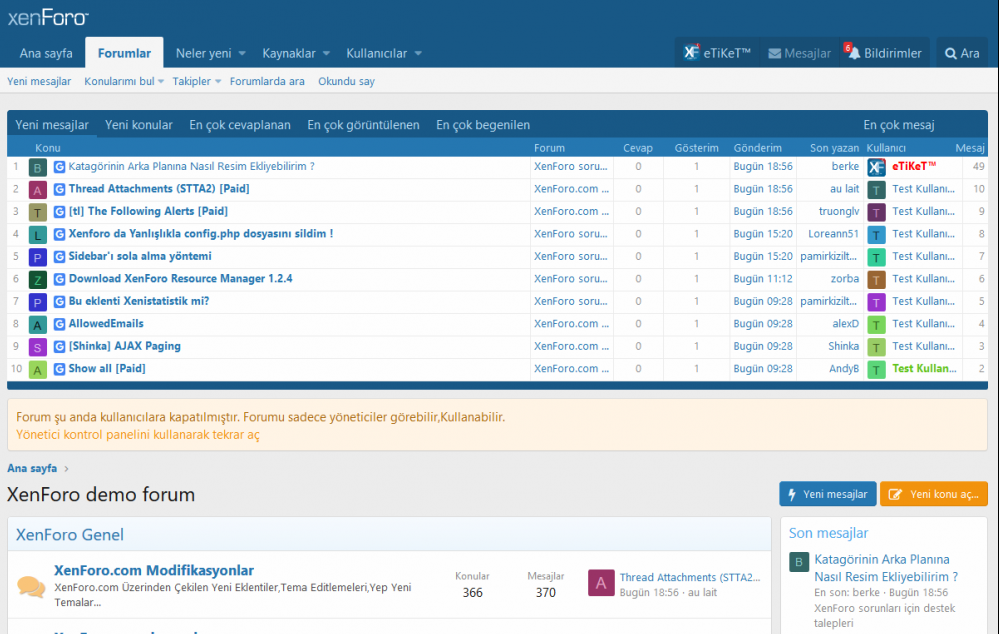The image size is (999, 634).
Task: Click eTiKeT avatar in top posters list
Action: 876,167
